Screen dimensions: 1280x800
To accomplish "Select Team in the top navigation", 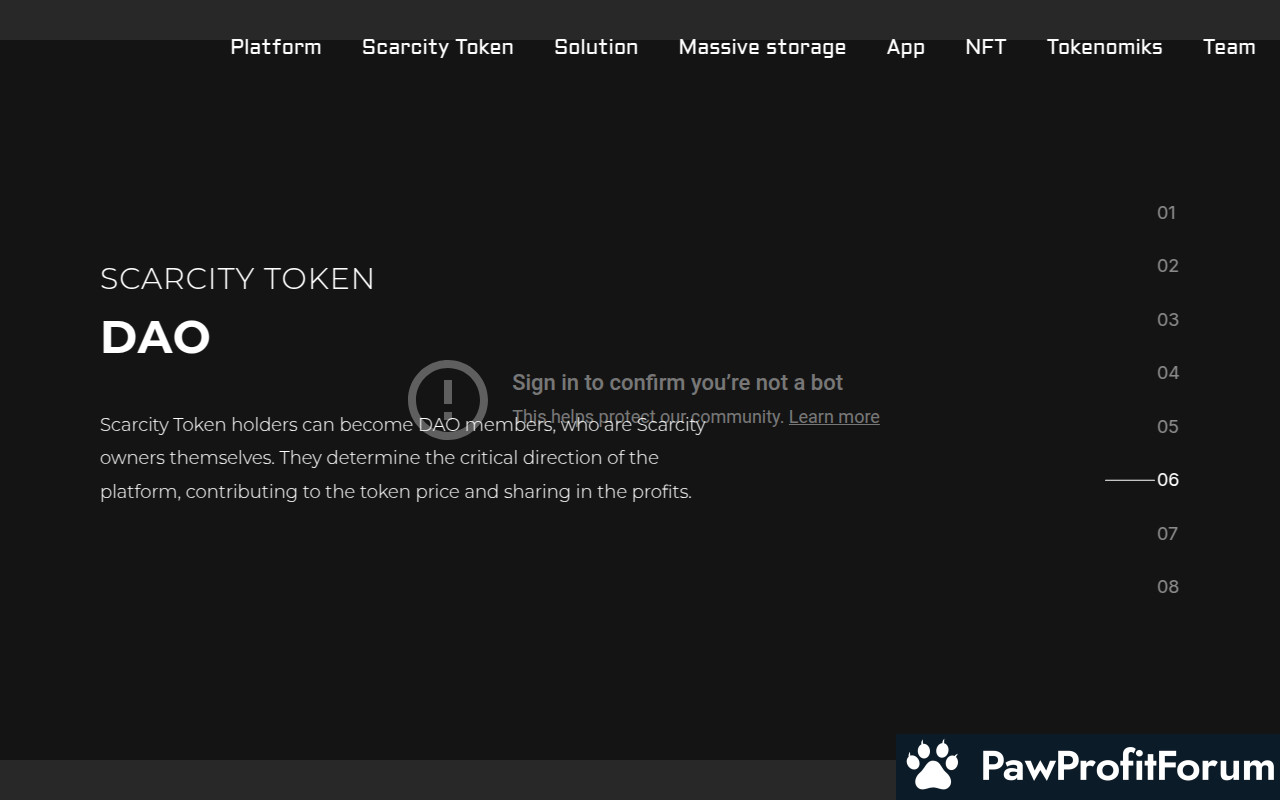I will tap(1229, 47).
